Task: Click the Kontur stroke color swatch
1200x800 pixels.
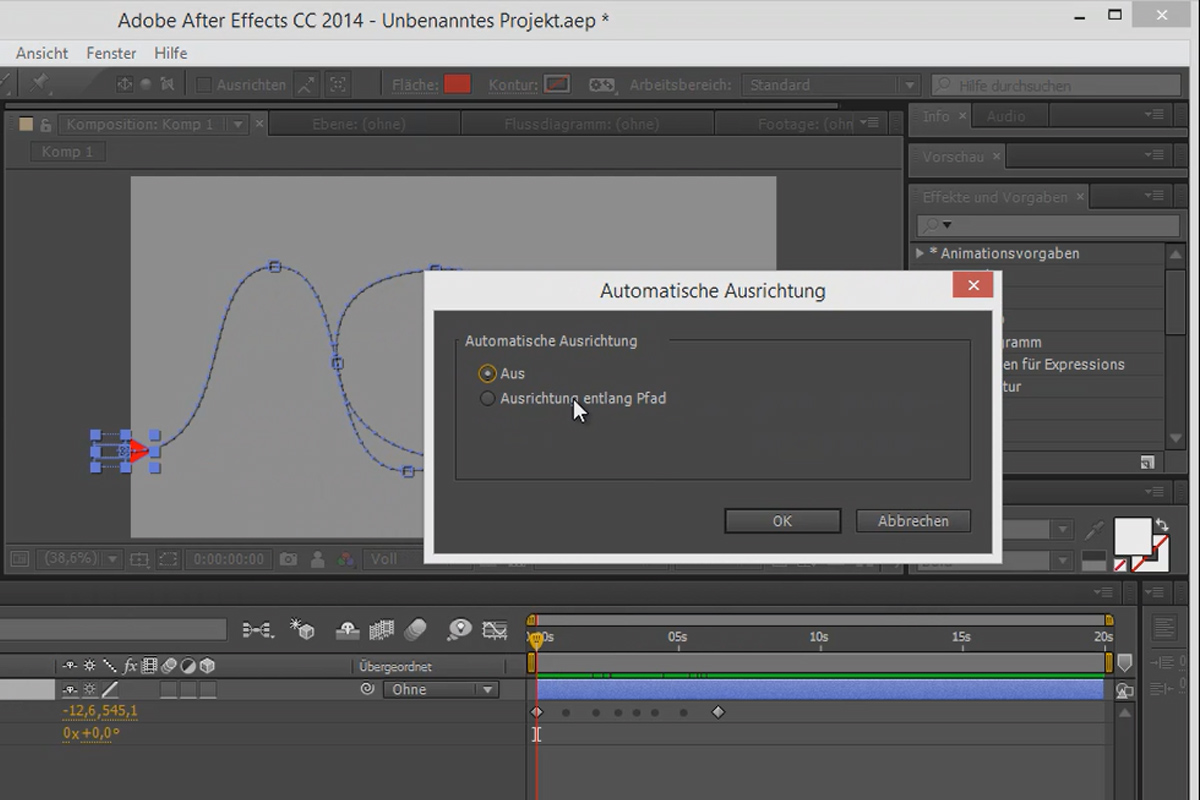Action: [557, 85]
